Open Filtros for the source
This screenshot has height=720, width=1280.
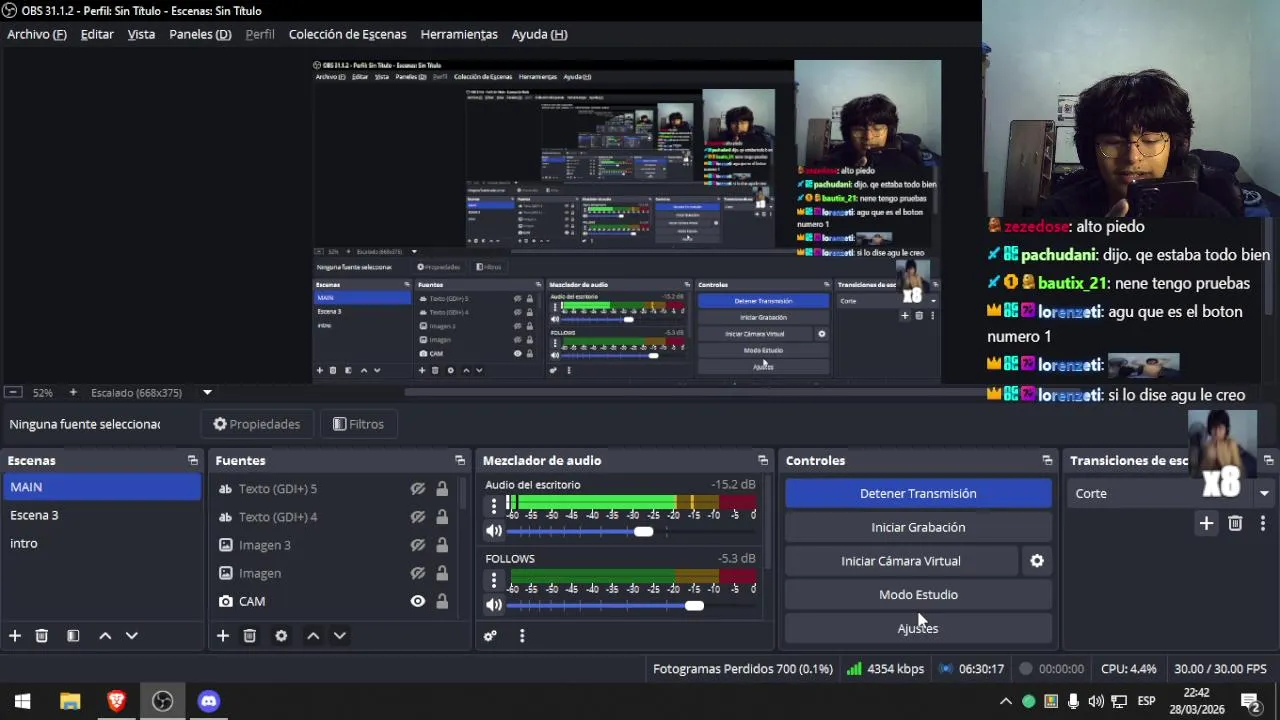[x=358, y=424]
